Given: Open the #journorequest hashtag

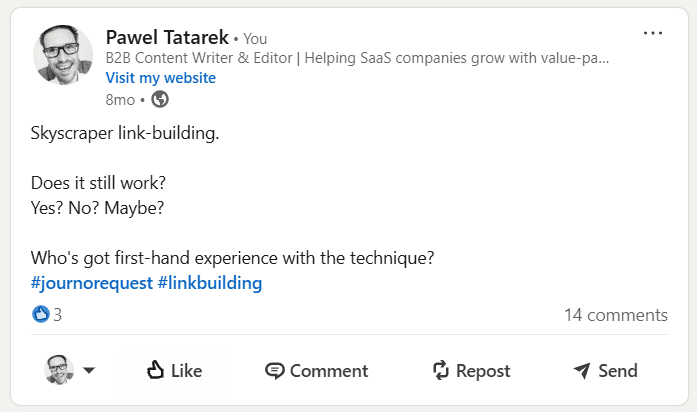Looking at the screenshot, I should [x=92, y=283].
